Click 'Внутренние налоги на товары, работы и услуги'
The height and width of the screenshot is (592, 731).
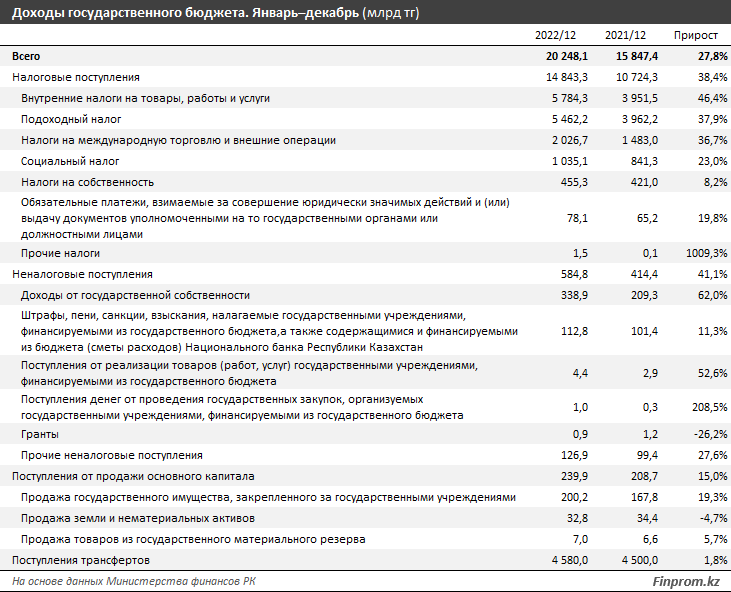click(x=145, y=98)
